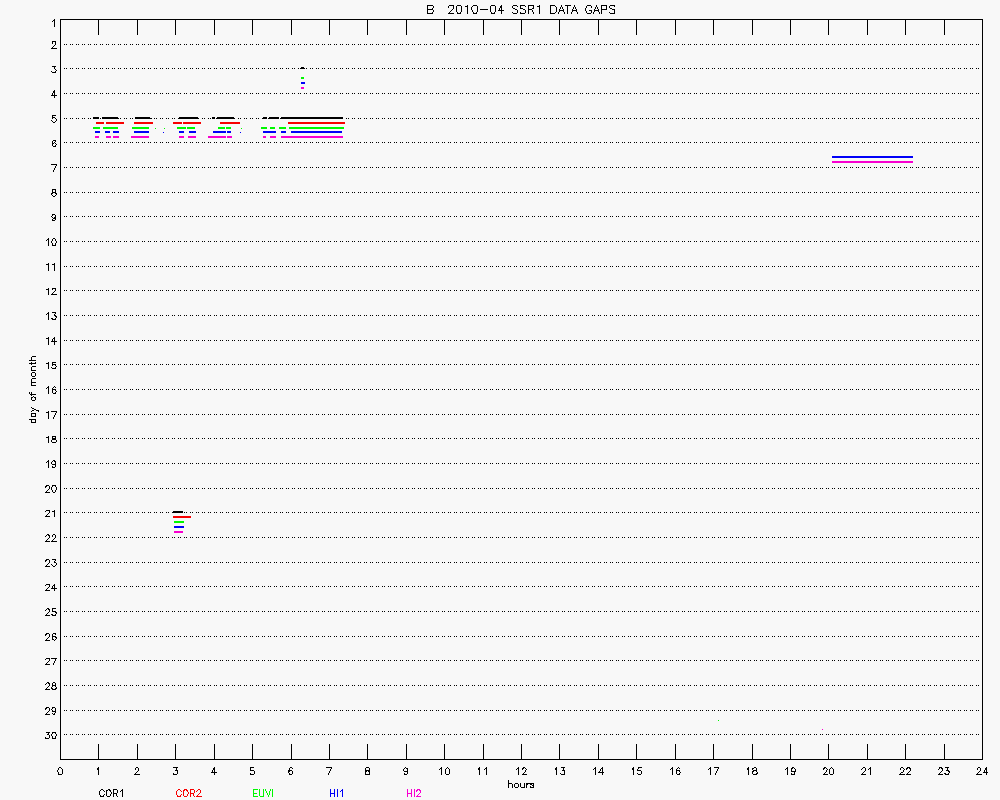Screen dimensions: 1000x800
Task: Click the day 1 label on the y-axis
Action: [50, 20]
